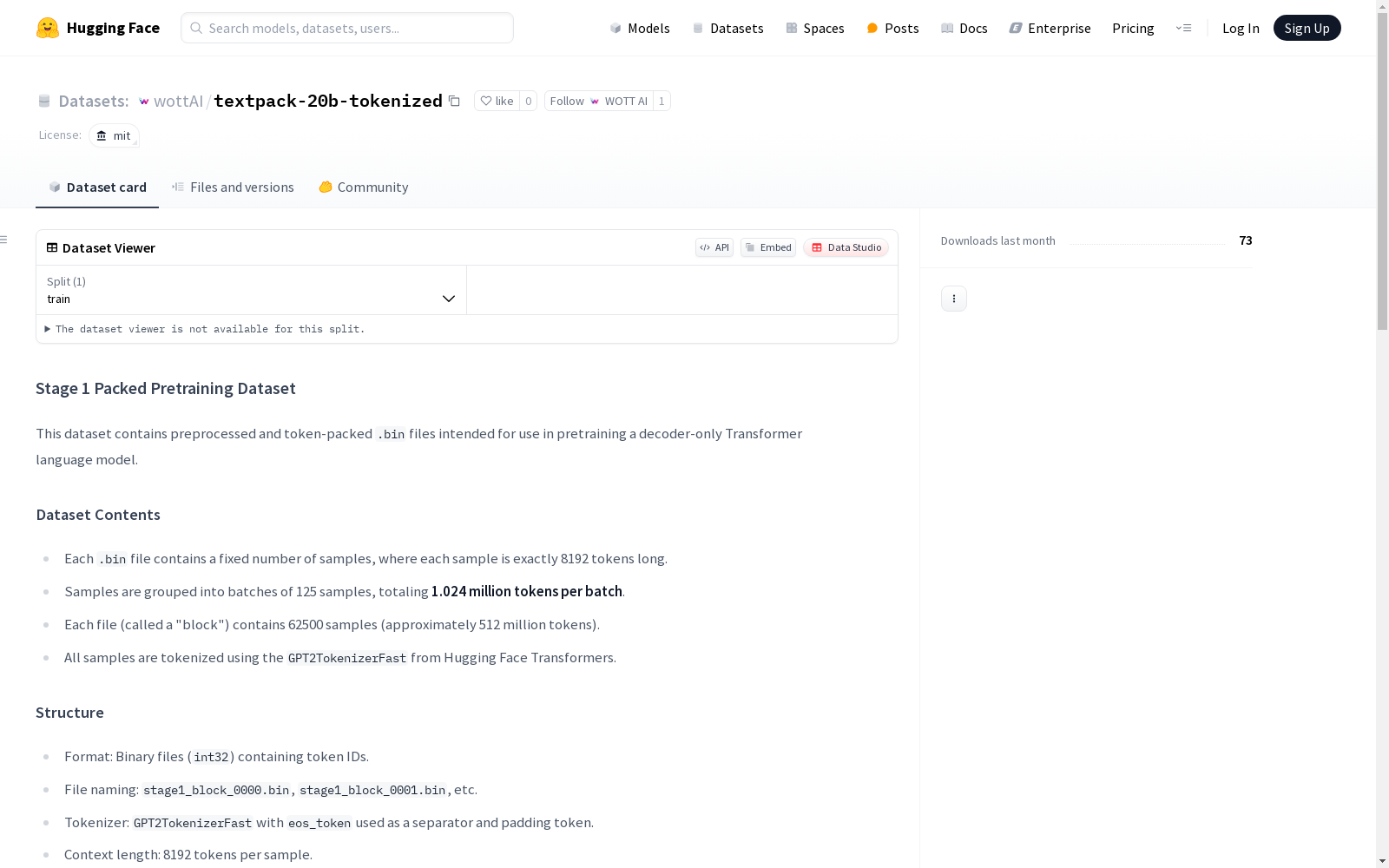This screenshot has width=1389, height=868.
Task: Go to Spaces in navigation
Action: (814, 28)
